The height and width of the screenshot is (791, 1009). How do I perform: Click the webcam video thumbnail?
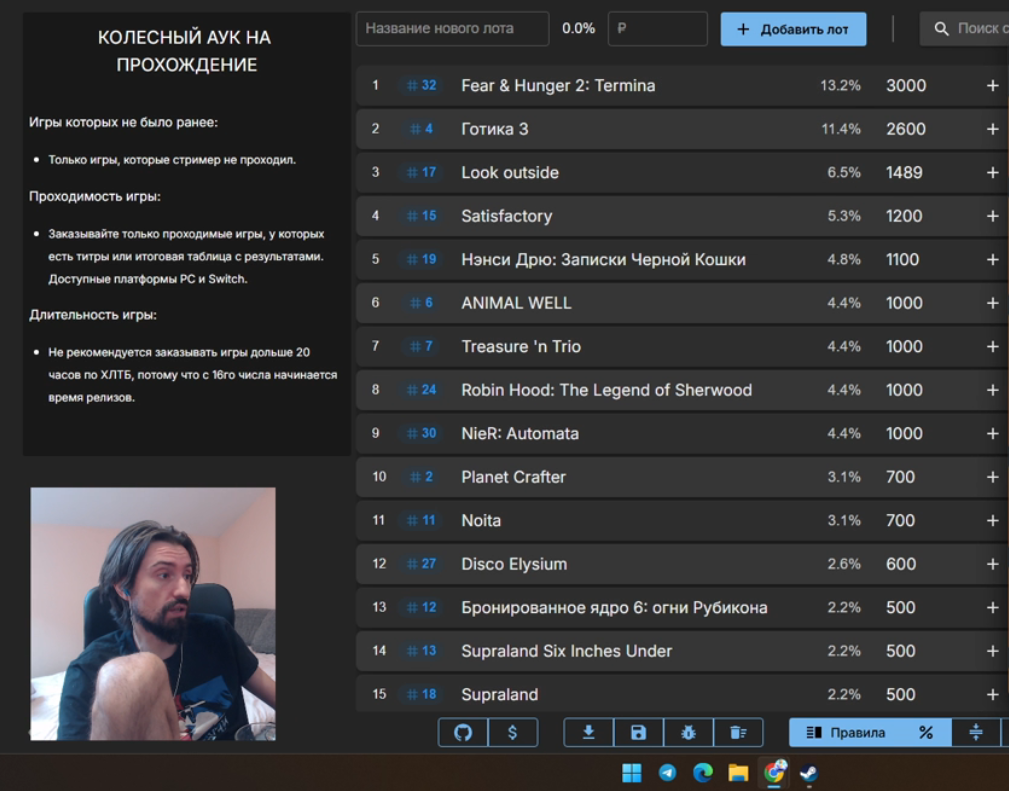pyautogui.click(x=153, y=613)
